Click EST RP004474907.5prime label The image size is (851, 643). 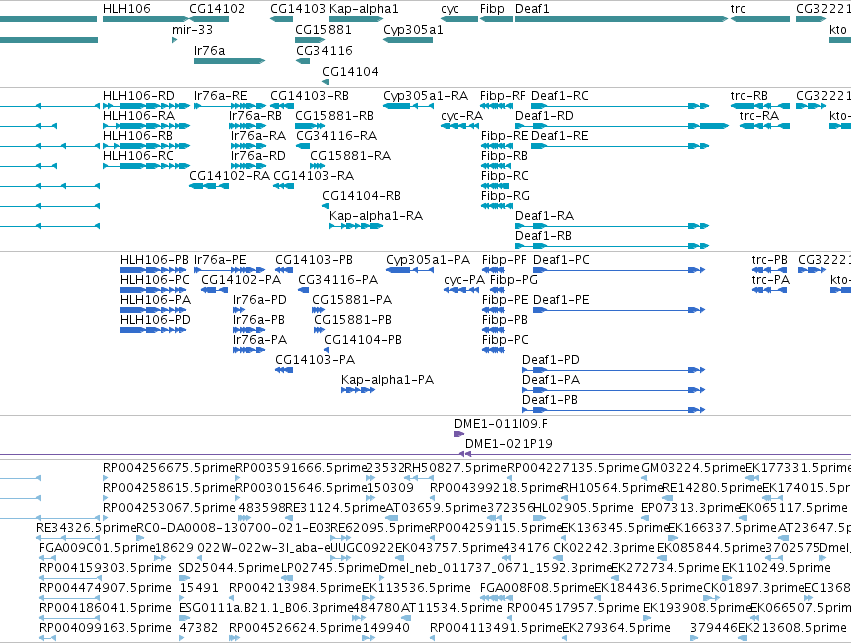pos(105,588)
